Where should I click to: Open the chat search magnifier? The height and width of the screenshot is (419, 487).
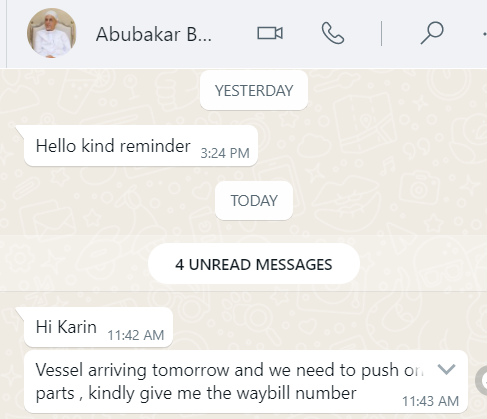click(x=432, y=33)
